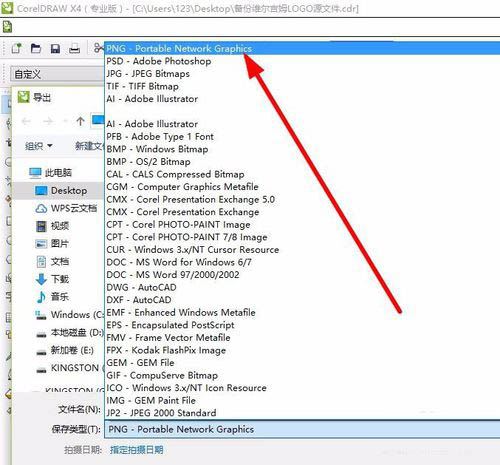This screenshot has width=500, height=465.
Task: Choose CPT - Corel PHOTO-PAINT Image
Action: pyautogui.click(x=178, y=225)
